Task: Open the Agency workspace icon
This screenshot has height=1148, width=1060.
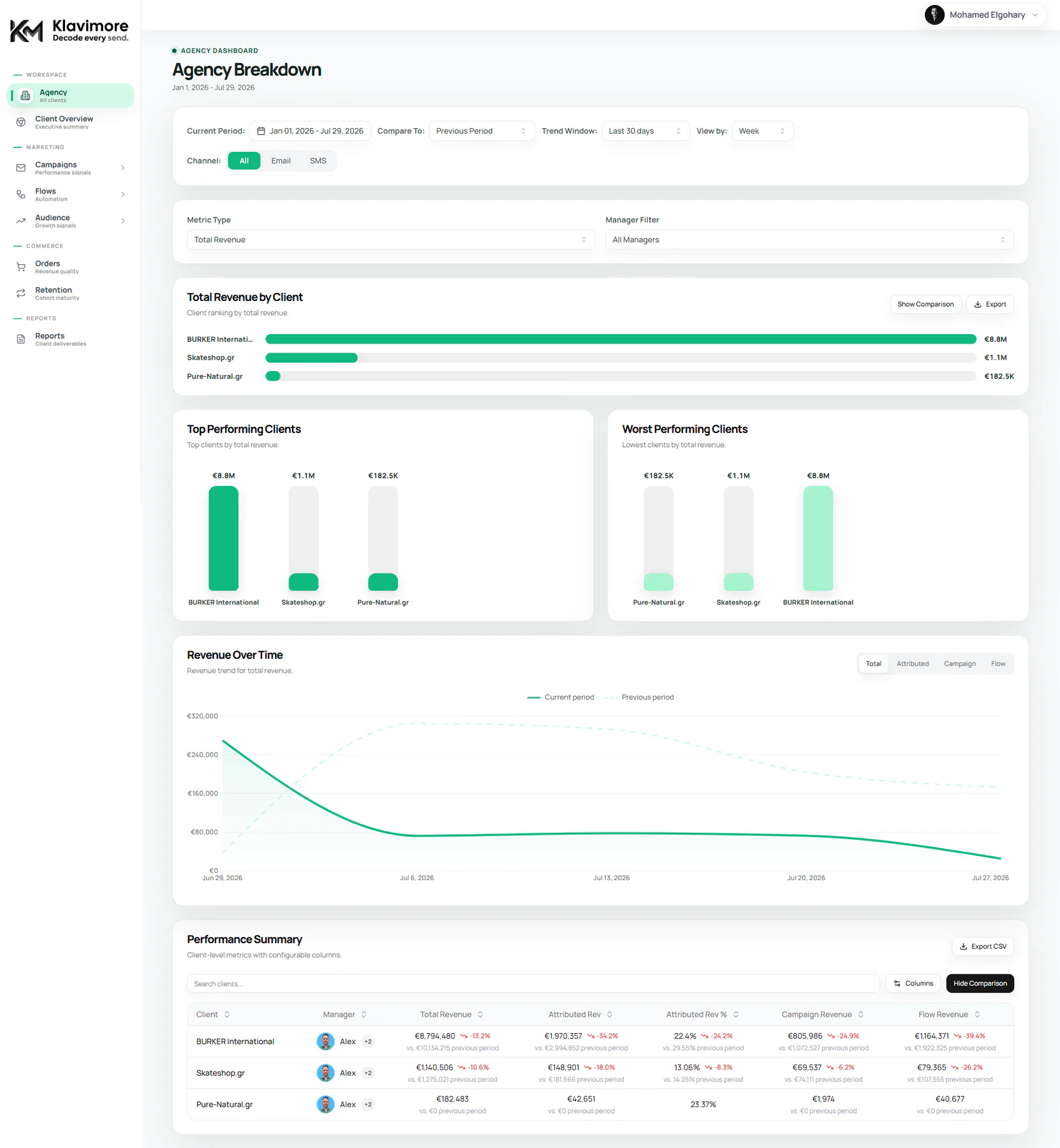Action: tap(26, 96)
